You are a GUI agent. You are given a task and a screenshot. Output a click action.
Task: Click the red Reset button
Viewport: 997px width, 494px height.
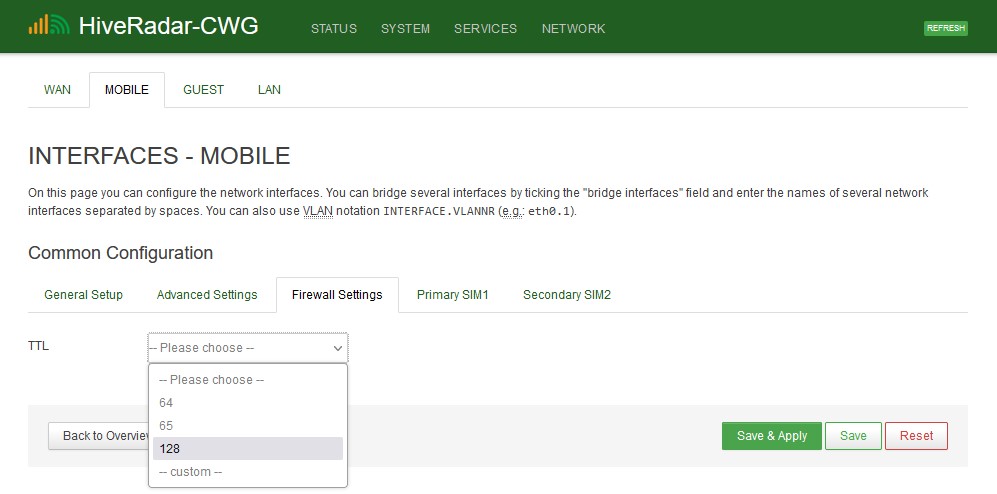point(915,436)
